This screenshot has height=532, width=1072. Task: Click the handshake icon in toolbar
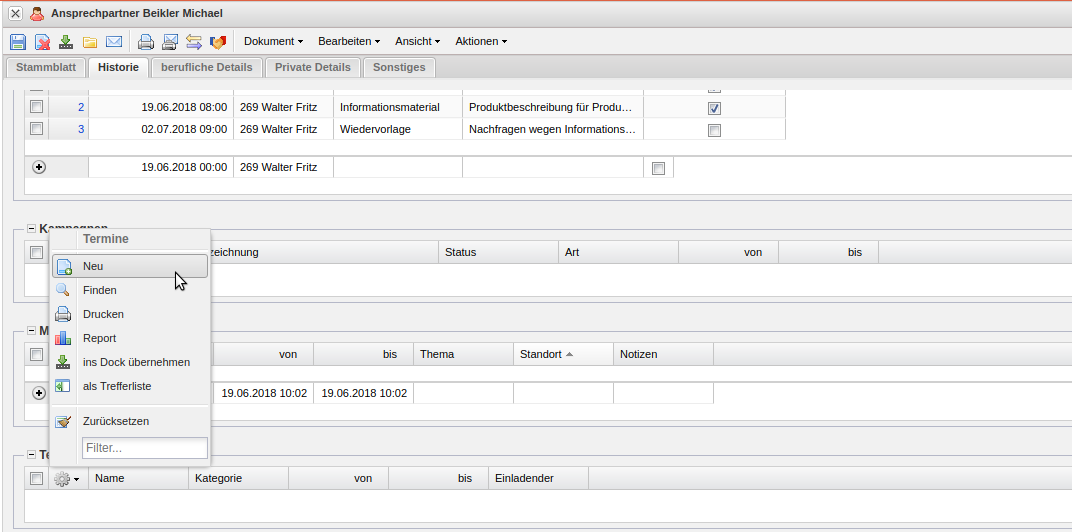tap(218, 42)
